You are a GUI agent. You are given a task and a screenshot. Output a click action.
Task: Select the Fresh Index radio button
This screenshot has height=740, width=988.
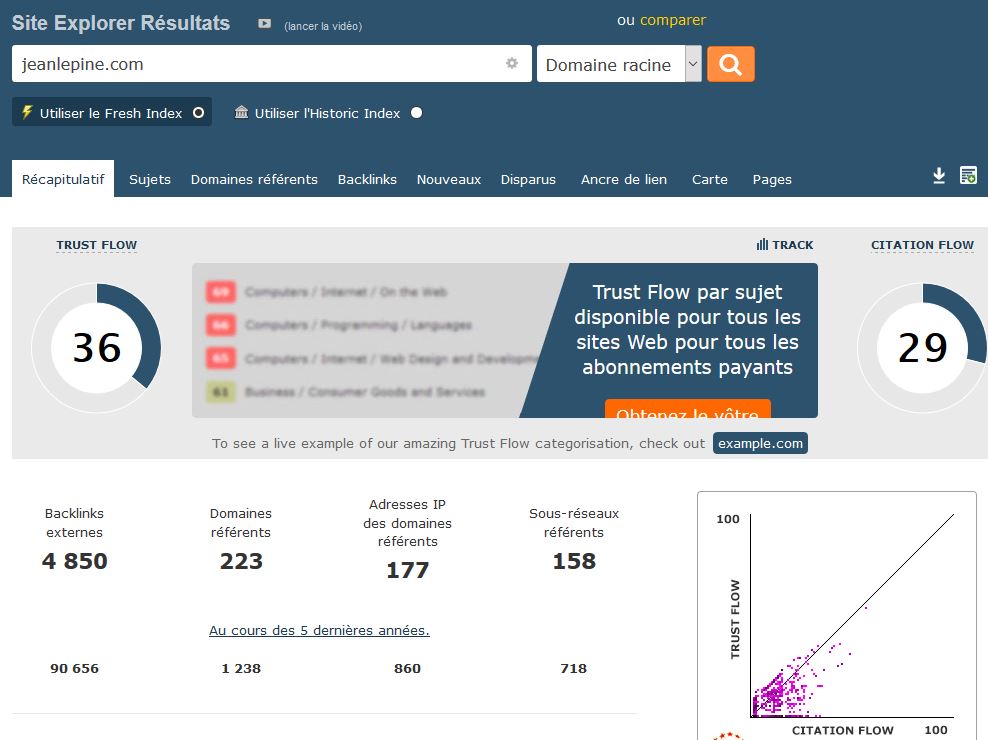pyautogui.click(x=198, y=113)
